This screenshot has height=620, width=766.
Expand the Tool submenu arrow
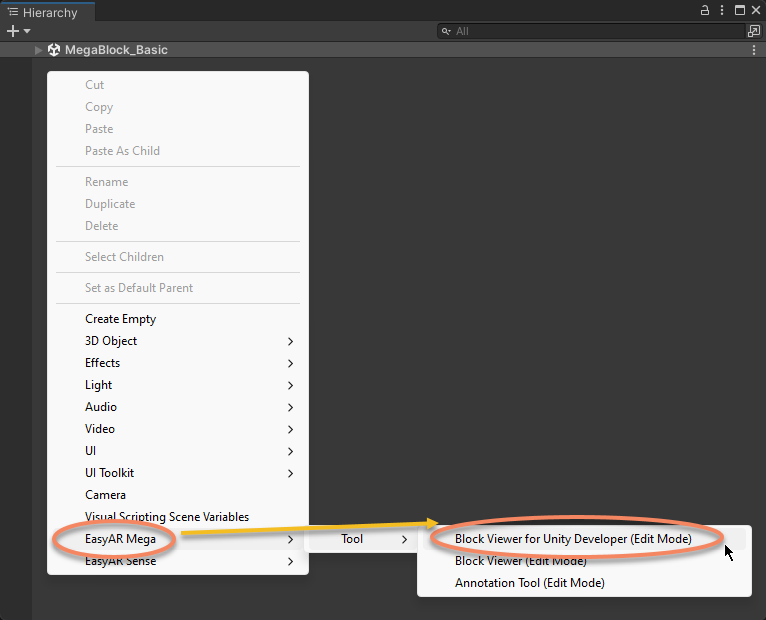click(x=404, y=539)
